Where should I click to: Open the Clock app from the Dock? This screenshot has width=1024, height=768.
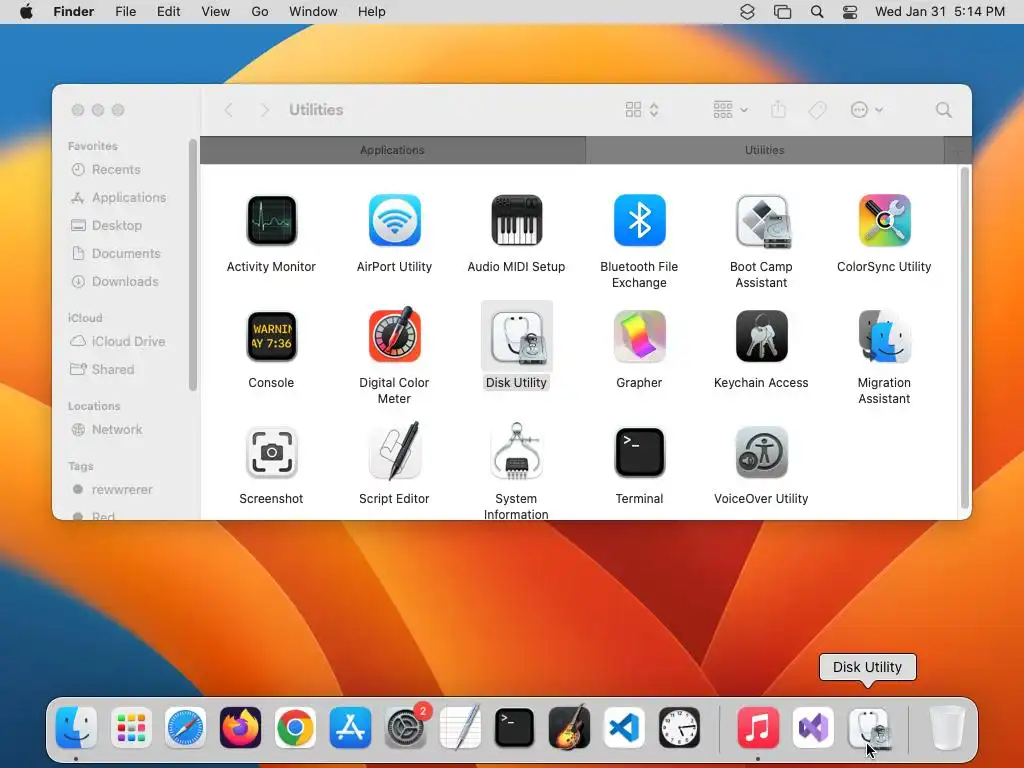pos(679,728)
